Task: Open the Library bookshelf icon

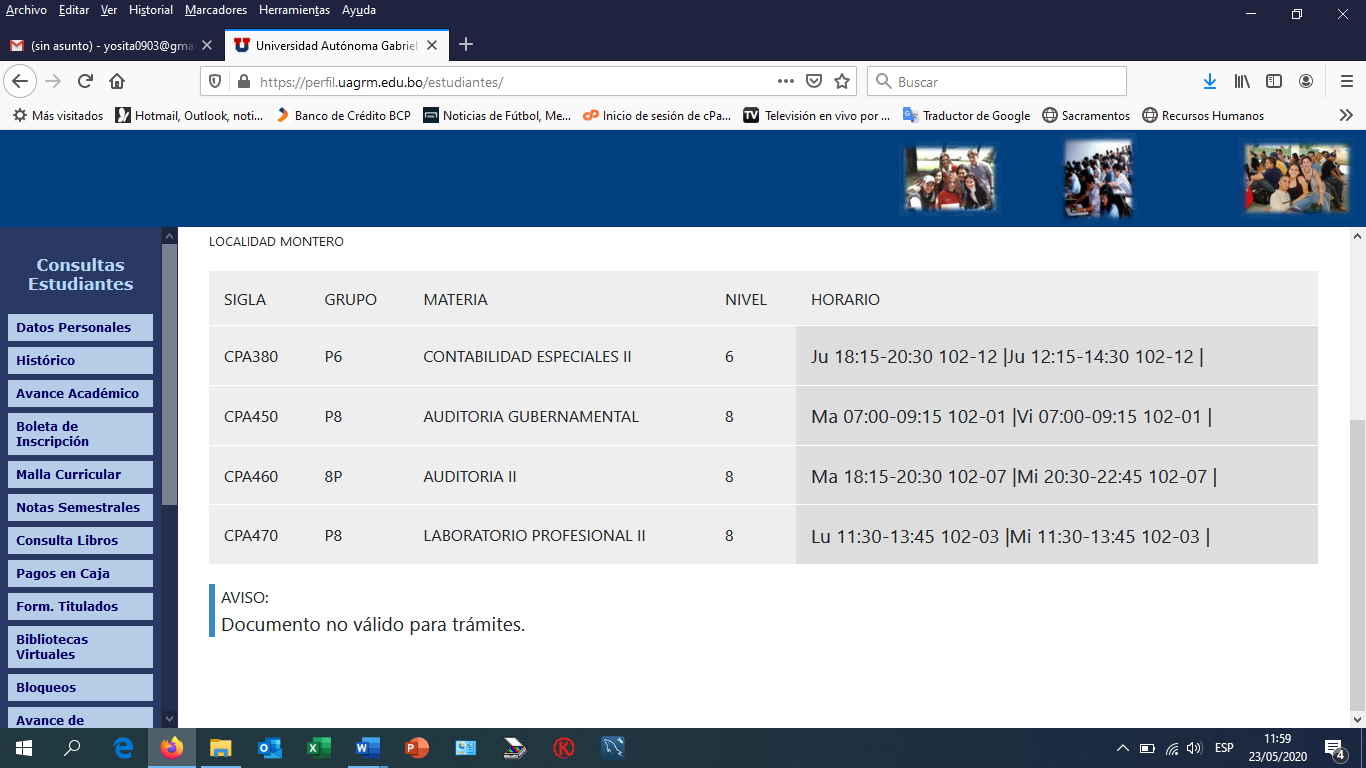Action: [1242, 82]
